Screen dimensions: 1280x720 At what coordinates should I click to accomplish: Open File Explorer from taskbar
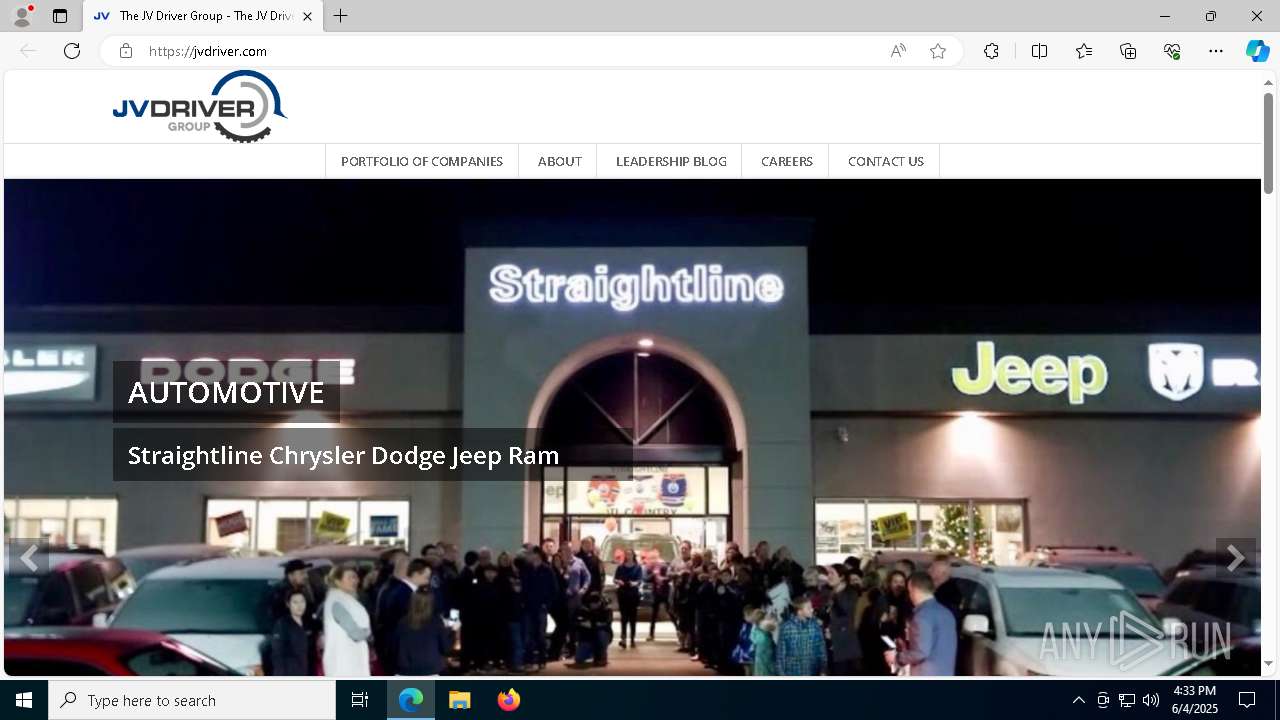click(x=460, y=700)
